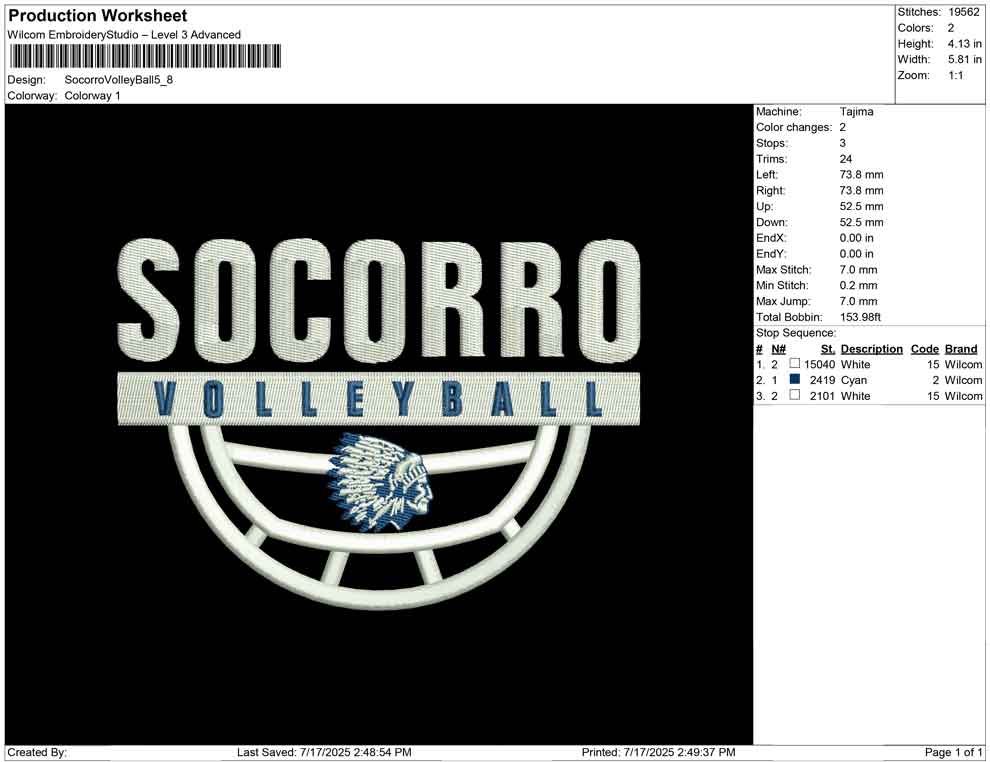Click the 'Colorway 1' value
This screenshot has width=990, height=762.
92,96
